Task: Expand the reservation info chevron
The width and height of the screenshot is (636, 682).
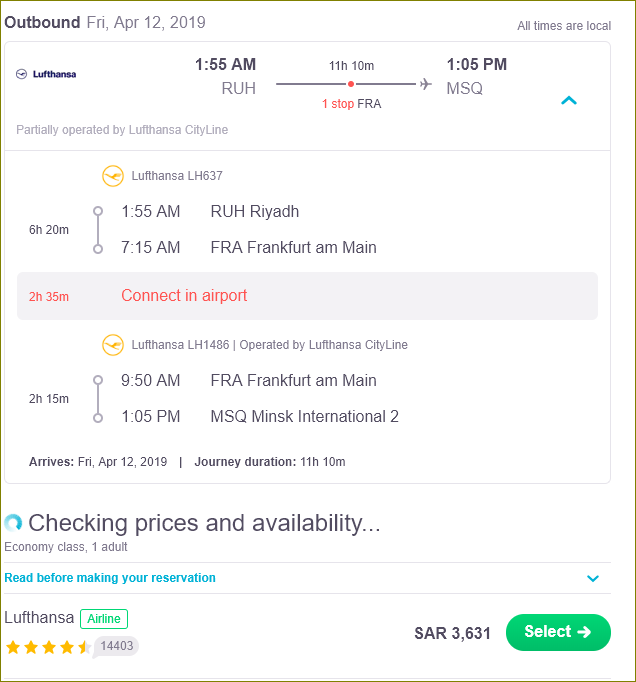Action: (593, 578)
